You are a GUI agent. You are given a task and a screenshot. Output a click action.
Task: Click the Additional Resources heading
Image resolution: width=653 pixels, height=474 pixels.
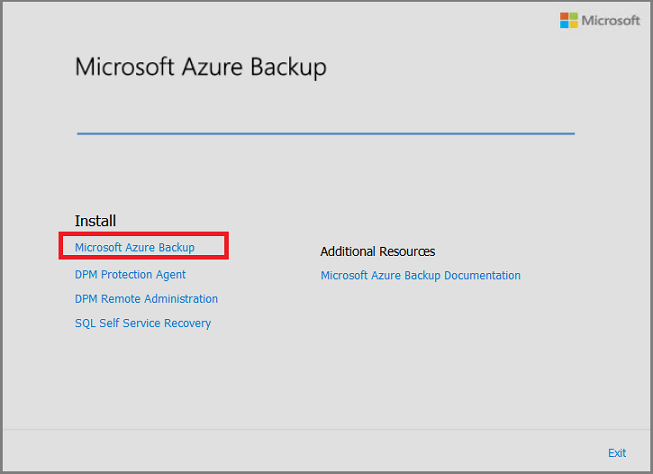click(x=377, y=252)
